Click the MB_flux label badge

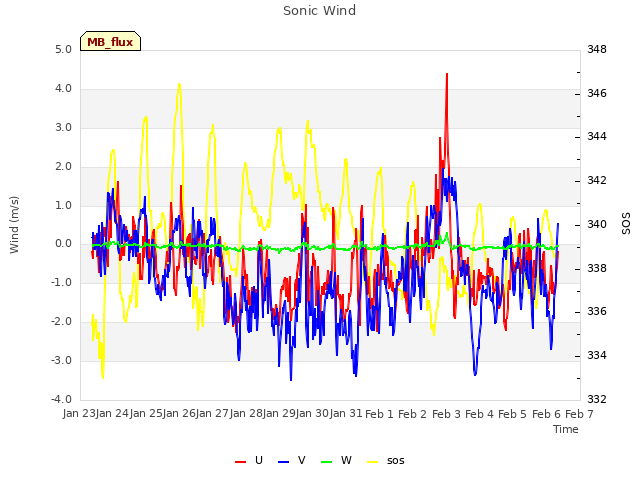click(110, 42)
